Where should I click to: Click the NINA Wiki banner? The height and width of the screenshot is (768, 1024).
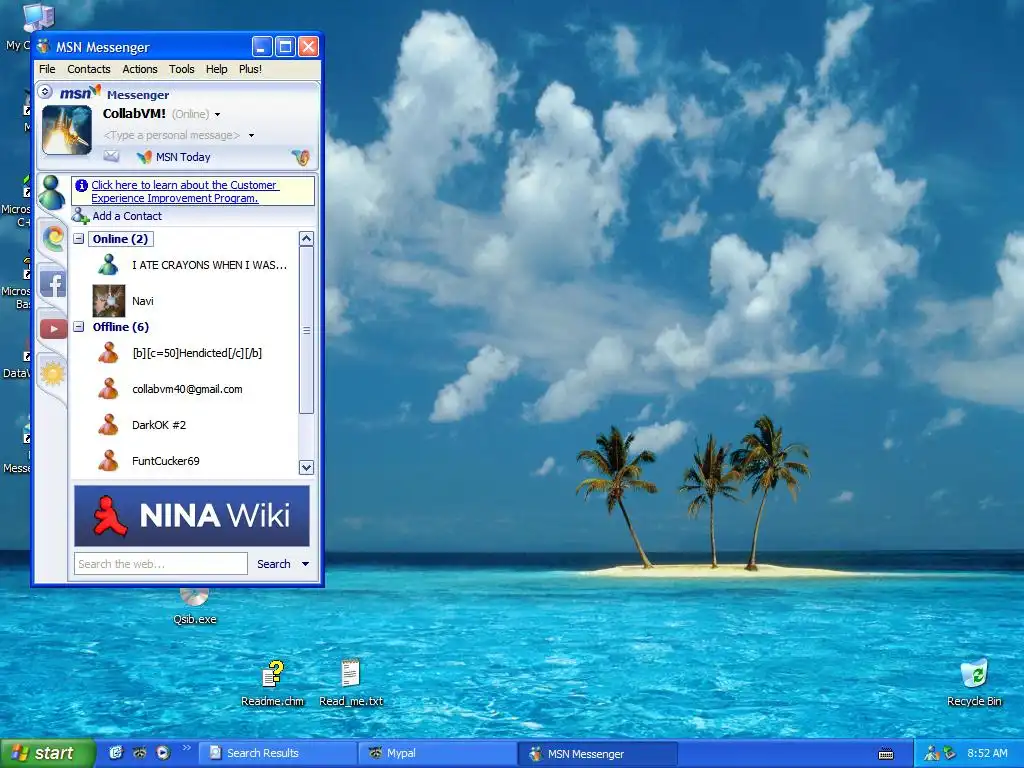click(x=192, y=516)
